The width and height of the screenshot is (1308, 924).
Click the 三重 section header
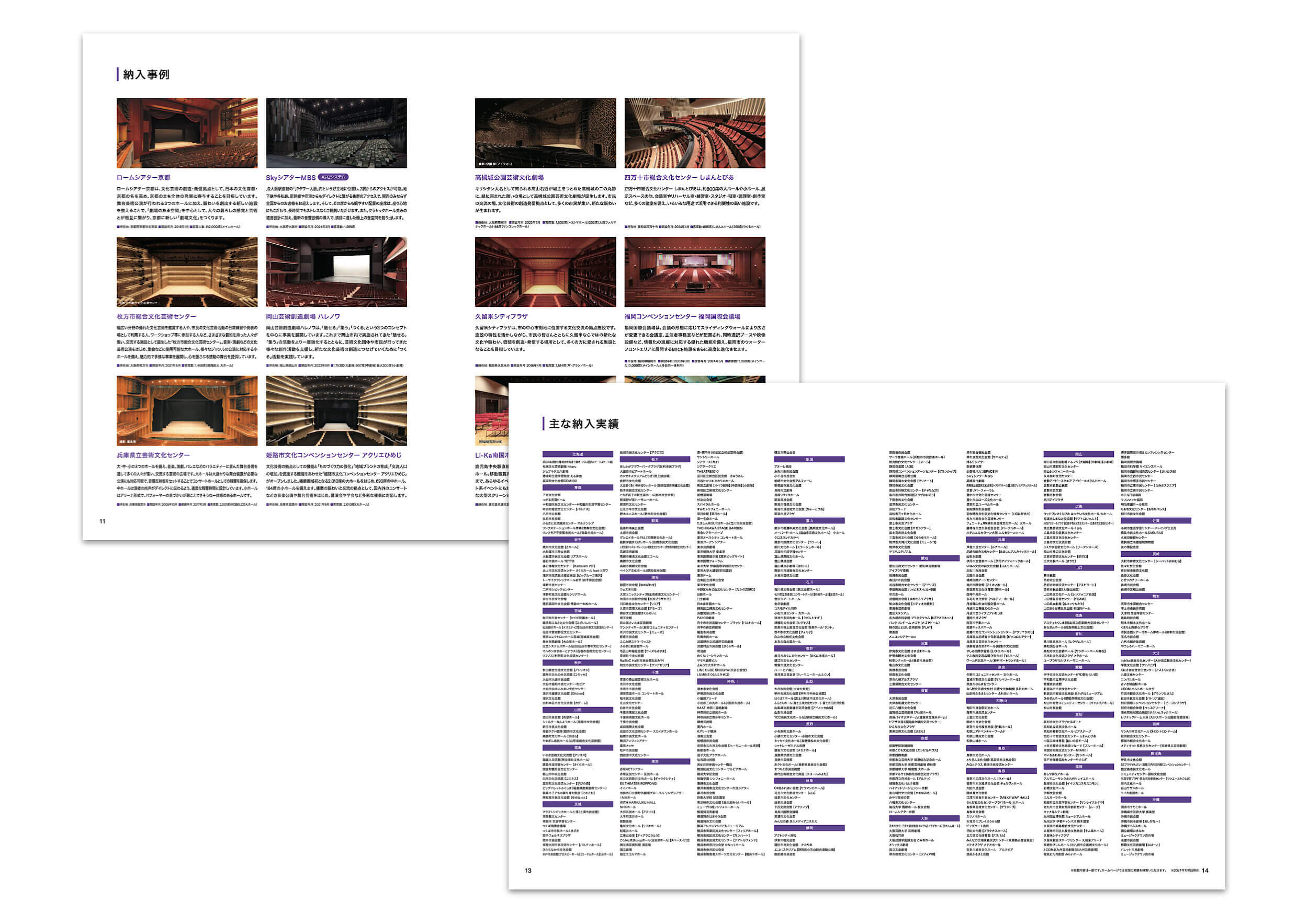pyautogui.click(x=924, y=644)
